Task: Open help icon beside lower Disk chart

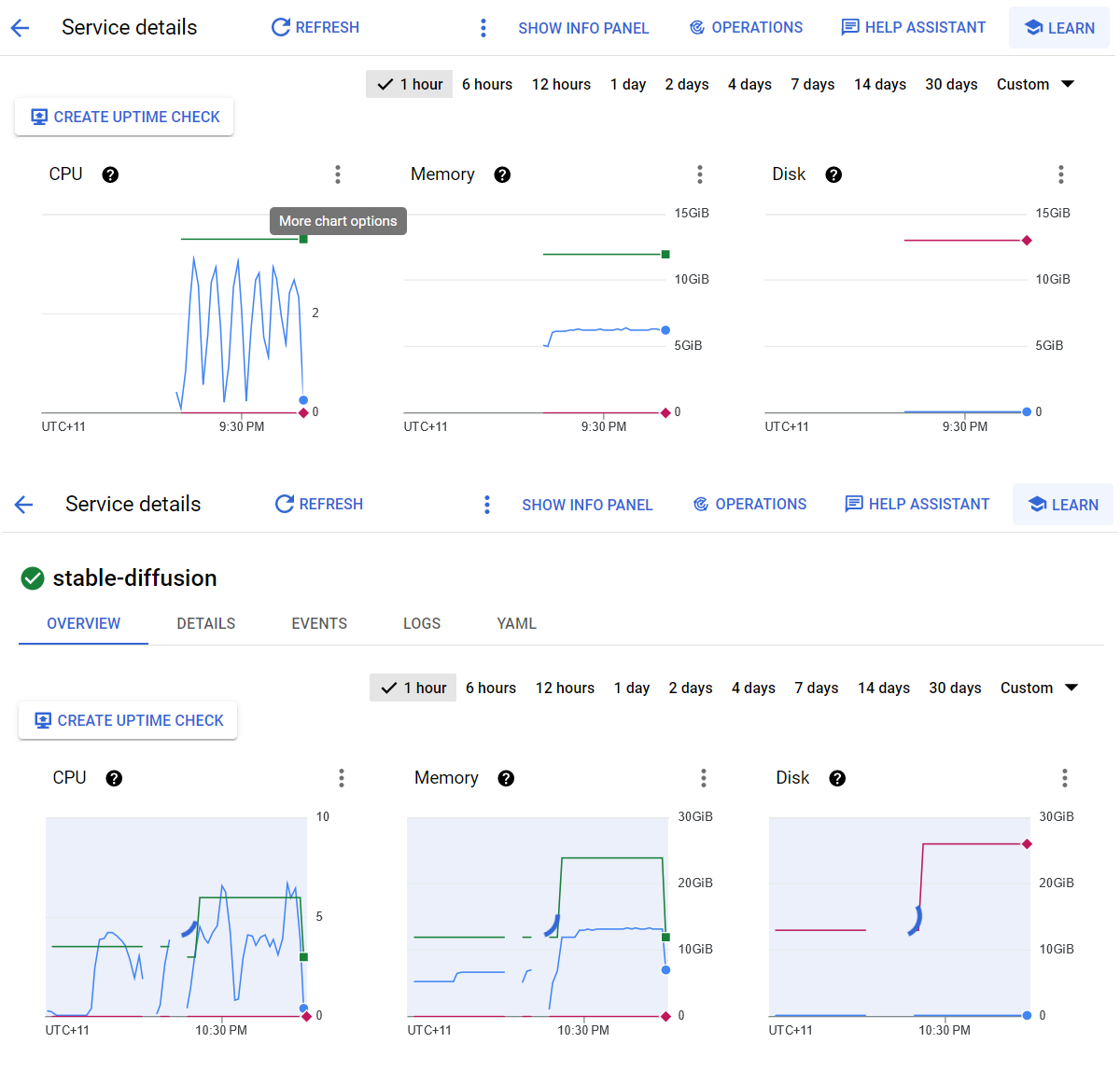Action: tap(837, 778)
